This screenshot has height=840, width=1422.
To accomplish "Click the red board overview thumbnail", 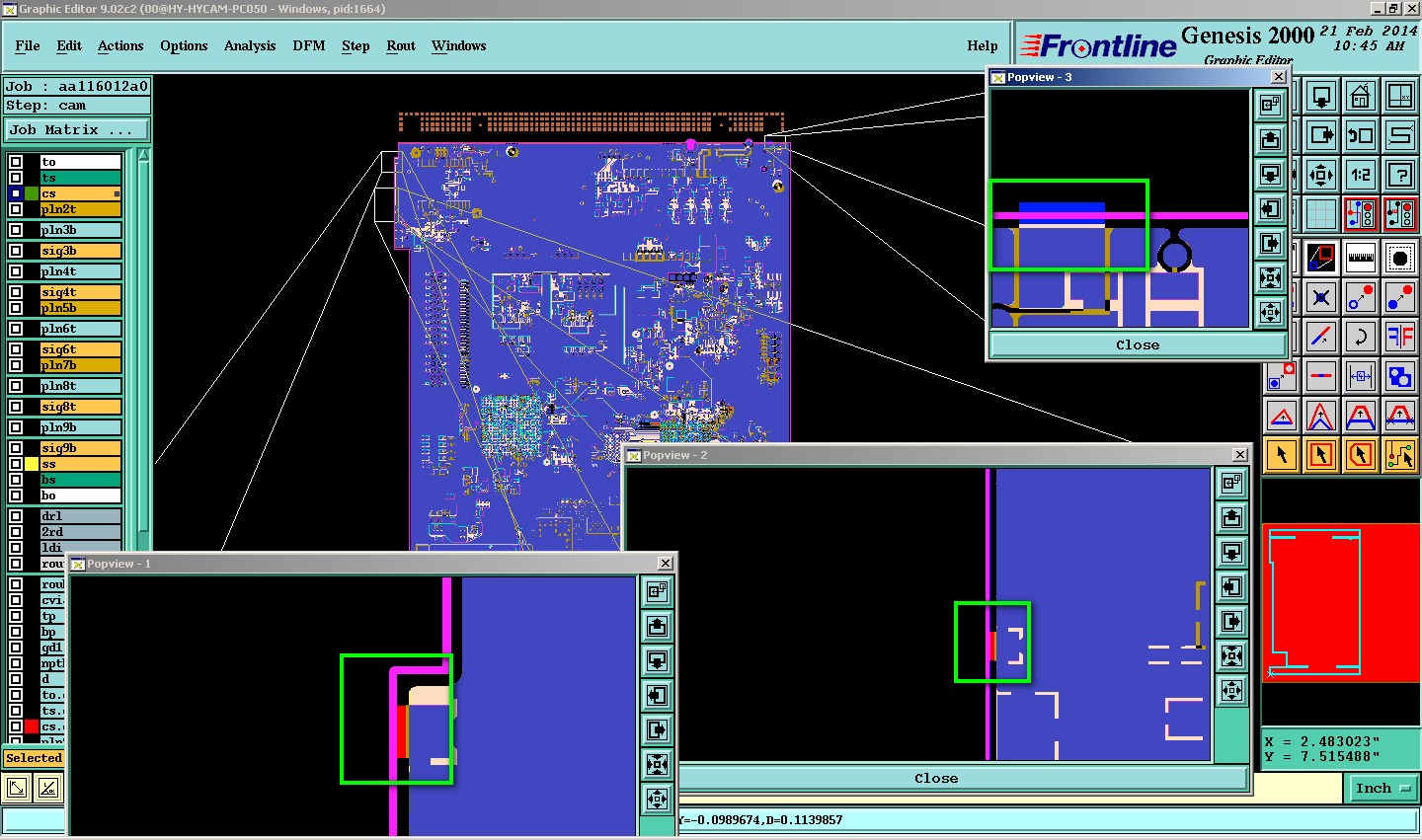I will [1341, 603].
